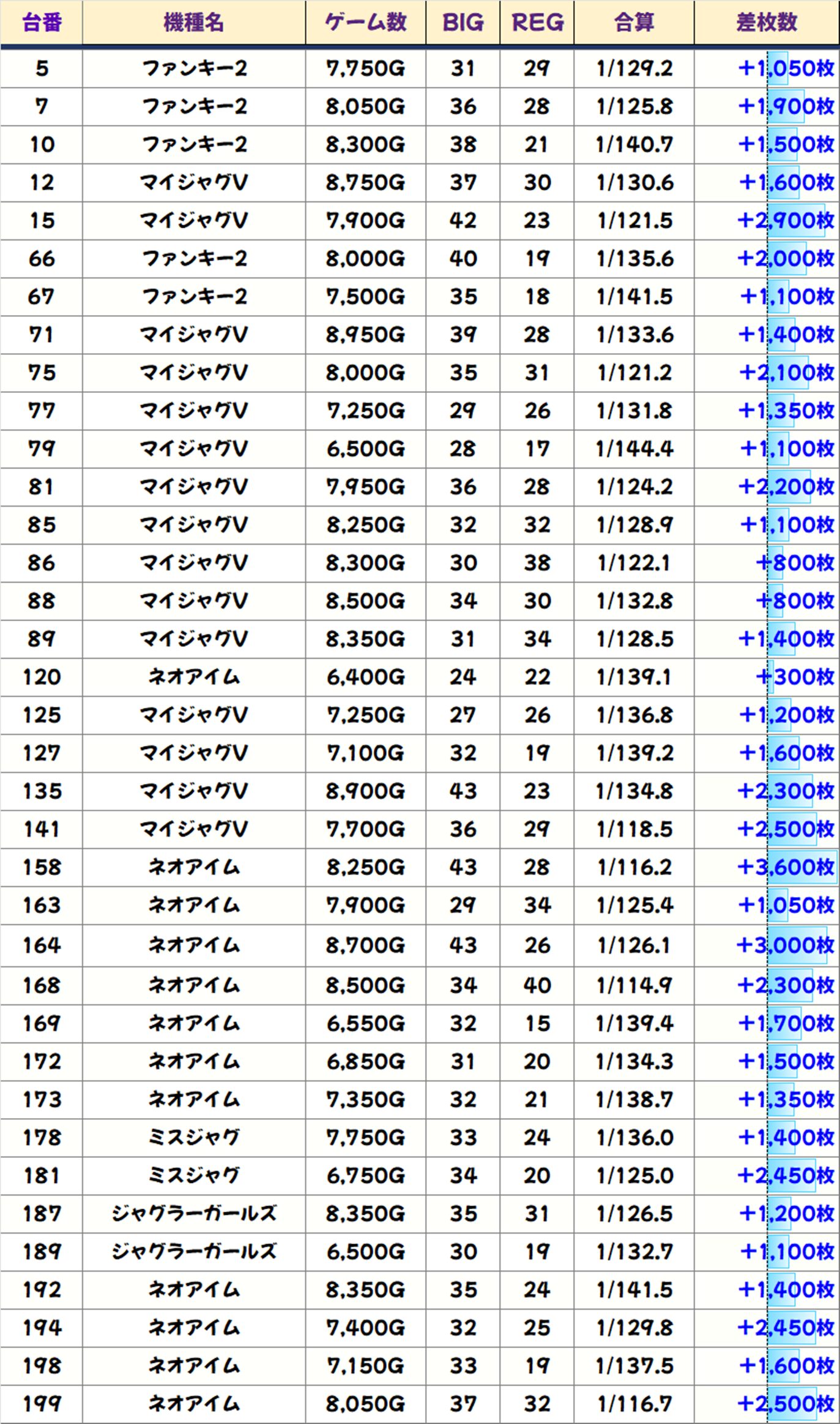Click the 機種名 column header
Screen dimensions: 840x1424
point(193,23)
